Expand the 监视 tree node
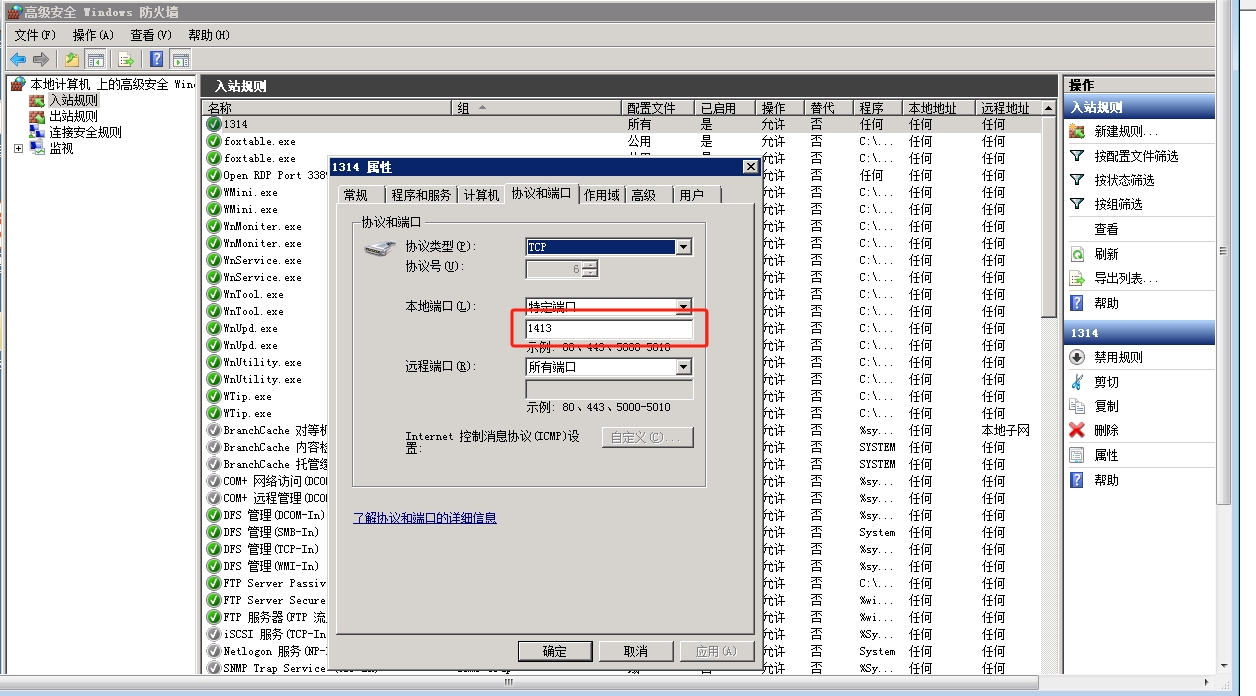The height and width of the screenshot is (696, 1256). [x=19, y=148]
